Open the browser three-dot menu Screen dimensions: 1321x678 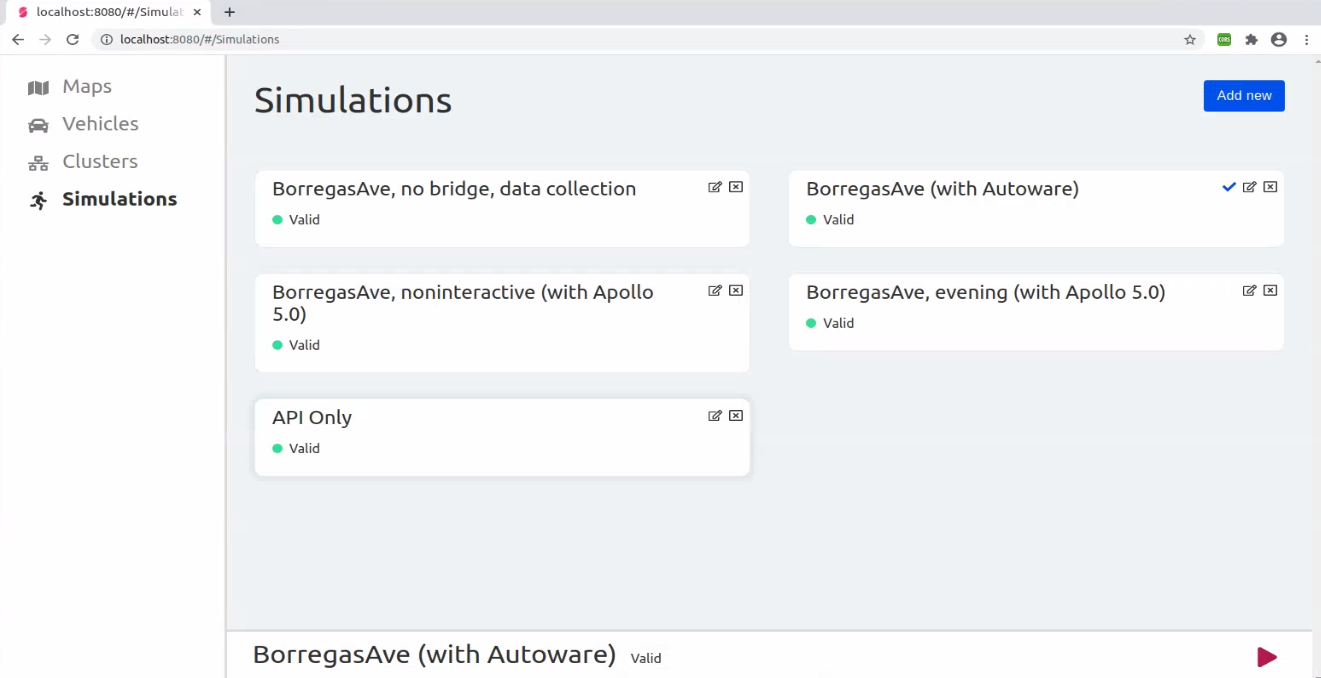[1306, 40]
